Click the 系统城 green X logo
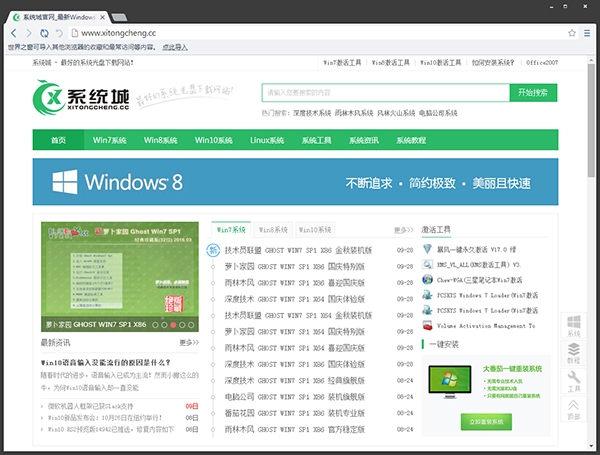Viewport: 600px width, 455px height. (x=47, y=98)
